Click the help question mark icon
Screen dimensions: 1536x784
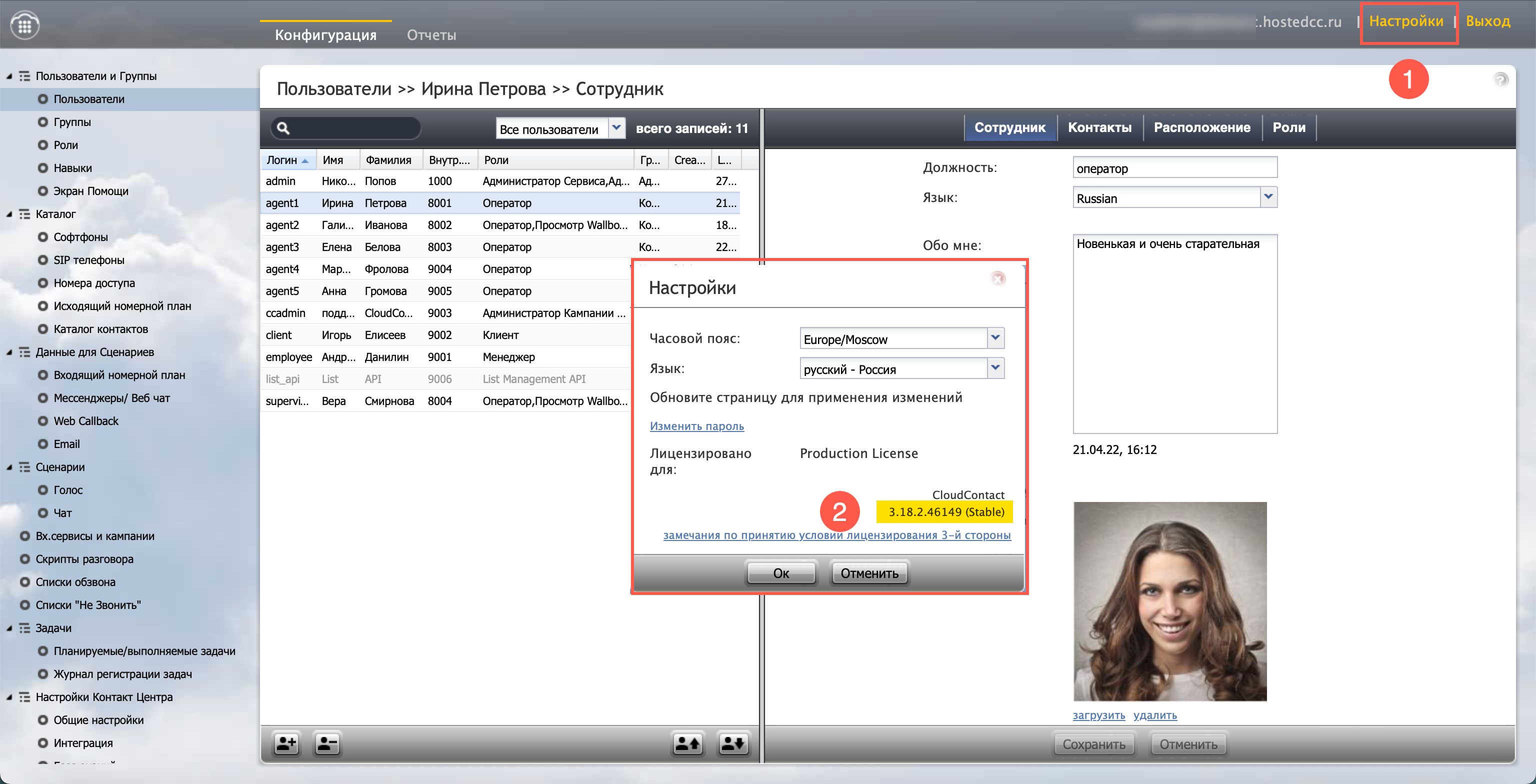(1500, 79)
